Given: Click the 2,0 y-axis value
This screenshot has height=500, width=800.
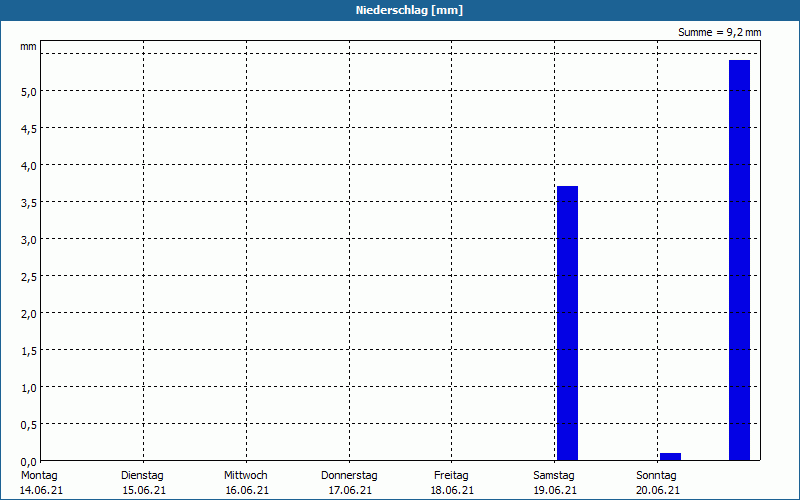Looking at the screenshot, I should [29, 314].
